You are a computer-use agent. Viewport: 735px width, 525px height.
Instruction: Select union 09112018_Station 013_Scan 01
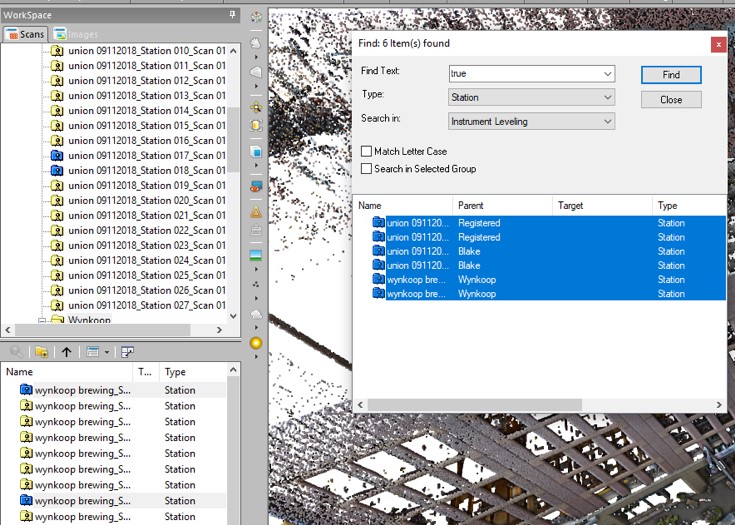pos(147,95)
